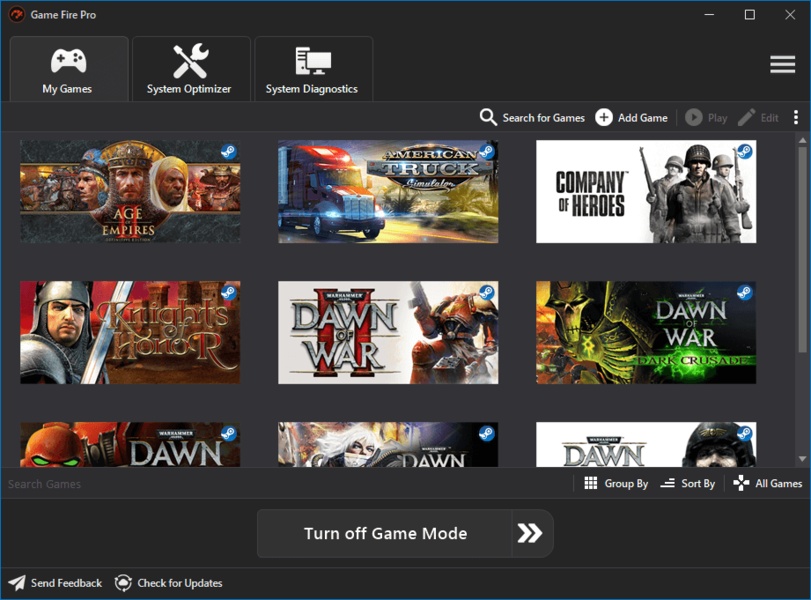Click the Edit pencil icon
The height and width of the screenshot is (600, 811).
click(x=746, y=117)
